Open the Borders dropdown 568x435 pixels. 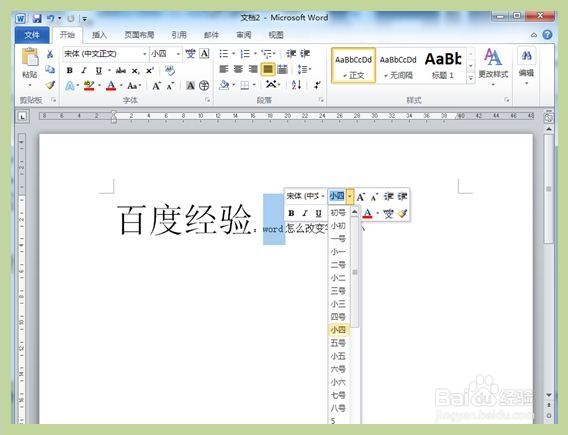(254, 85)
